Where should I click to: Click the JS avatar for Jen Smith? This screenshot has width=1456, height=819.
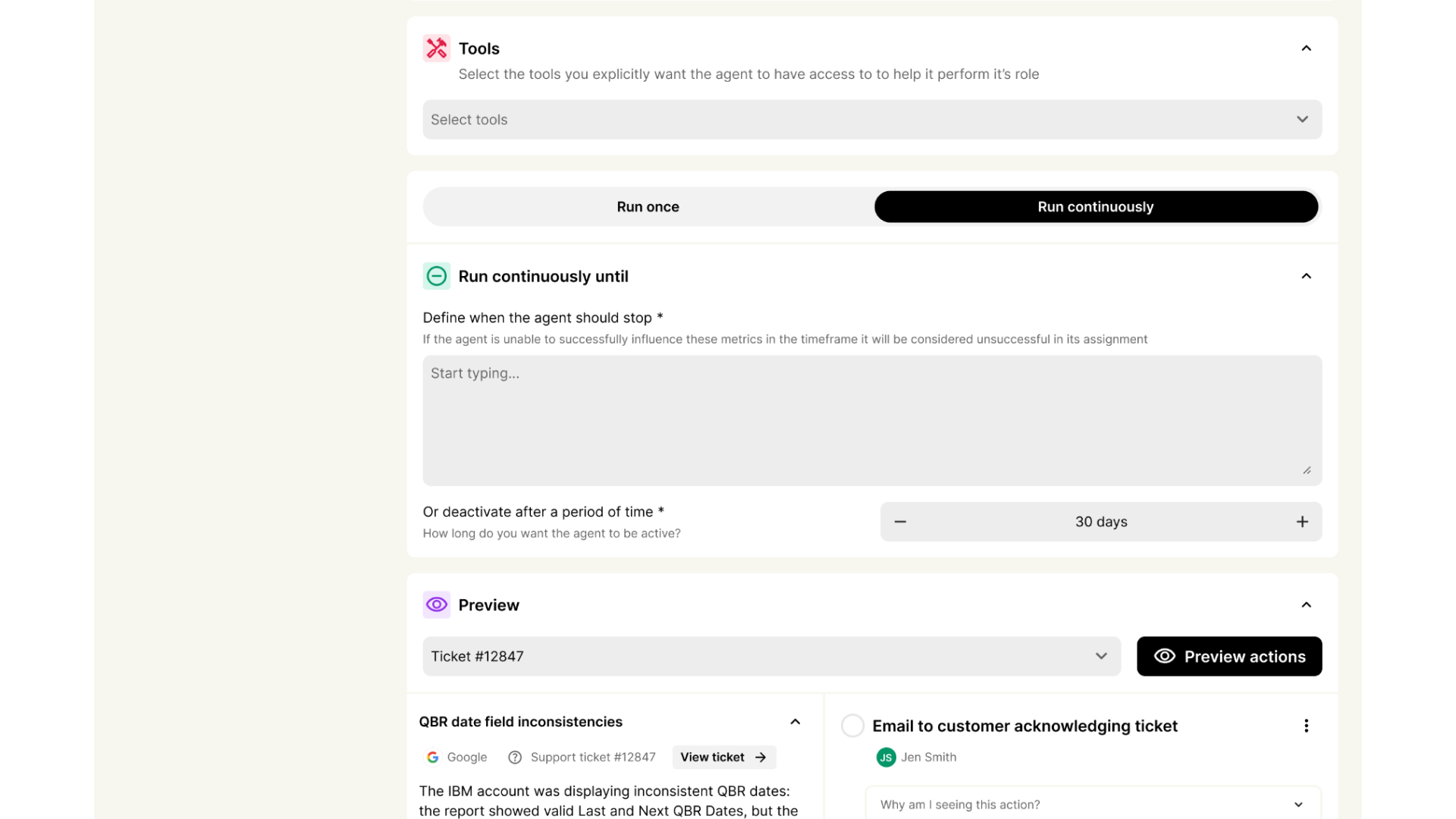point(886,757)
